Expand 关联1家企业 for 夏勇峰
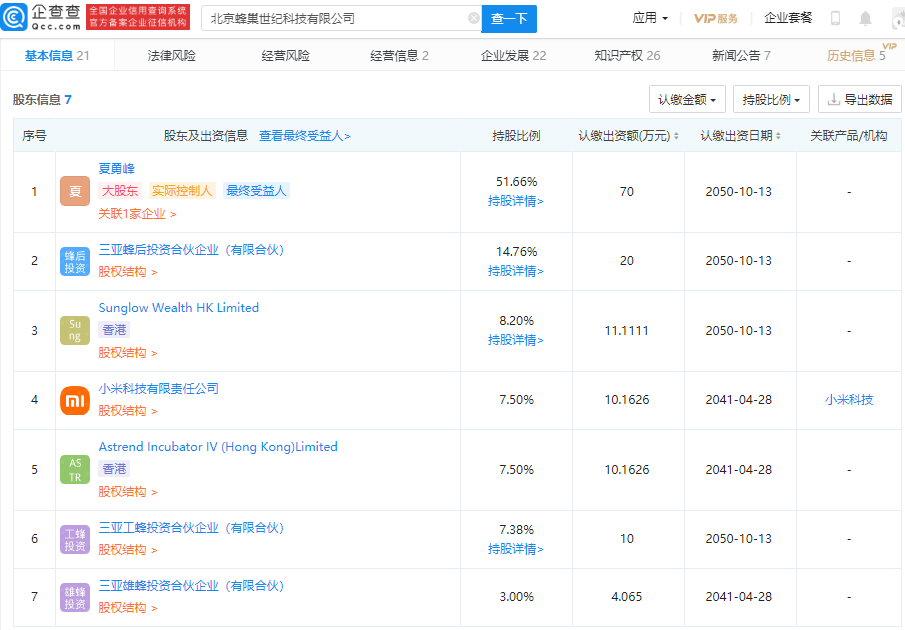 (137, 214)
